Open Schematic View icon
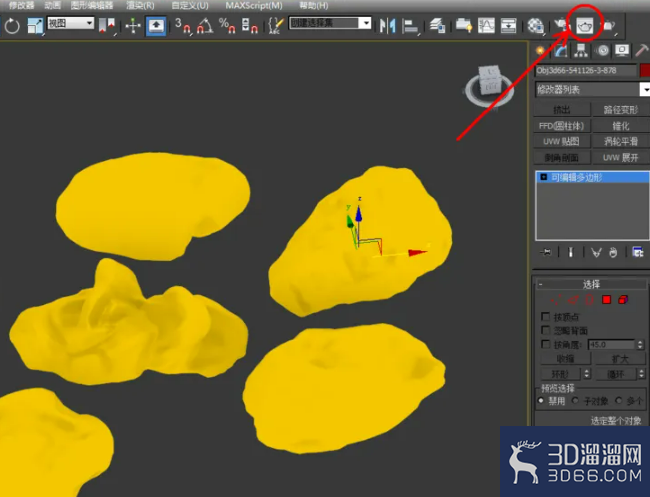Image resolution: width=650 pixels, height=497 pixels. [x=508, y=26]
